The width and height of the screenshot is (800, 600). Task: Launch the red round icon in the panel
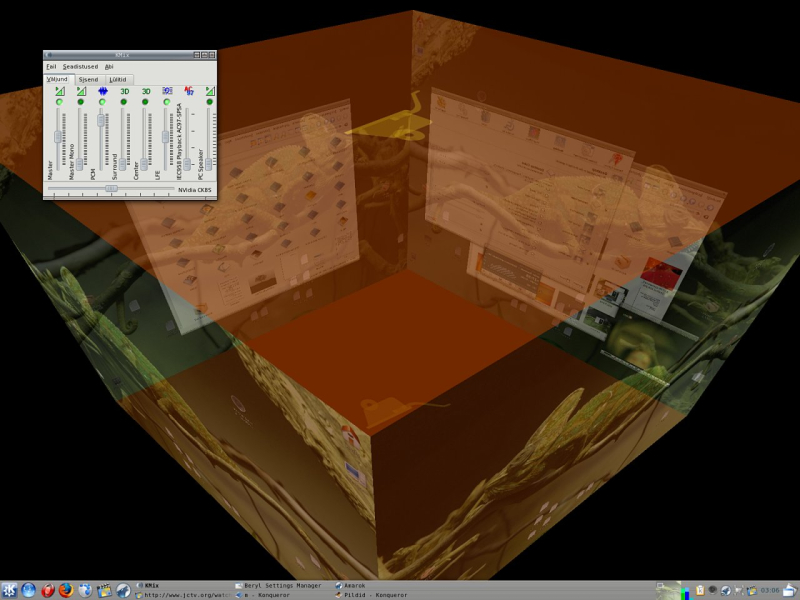[x=47, y=590]
